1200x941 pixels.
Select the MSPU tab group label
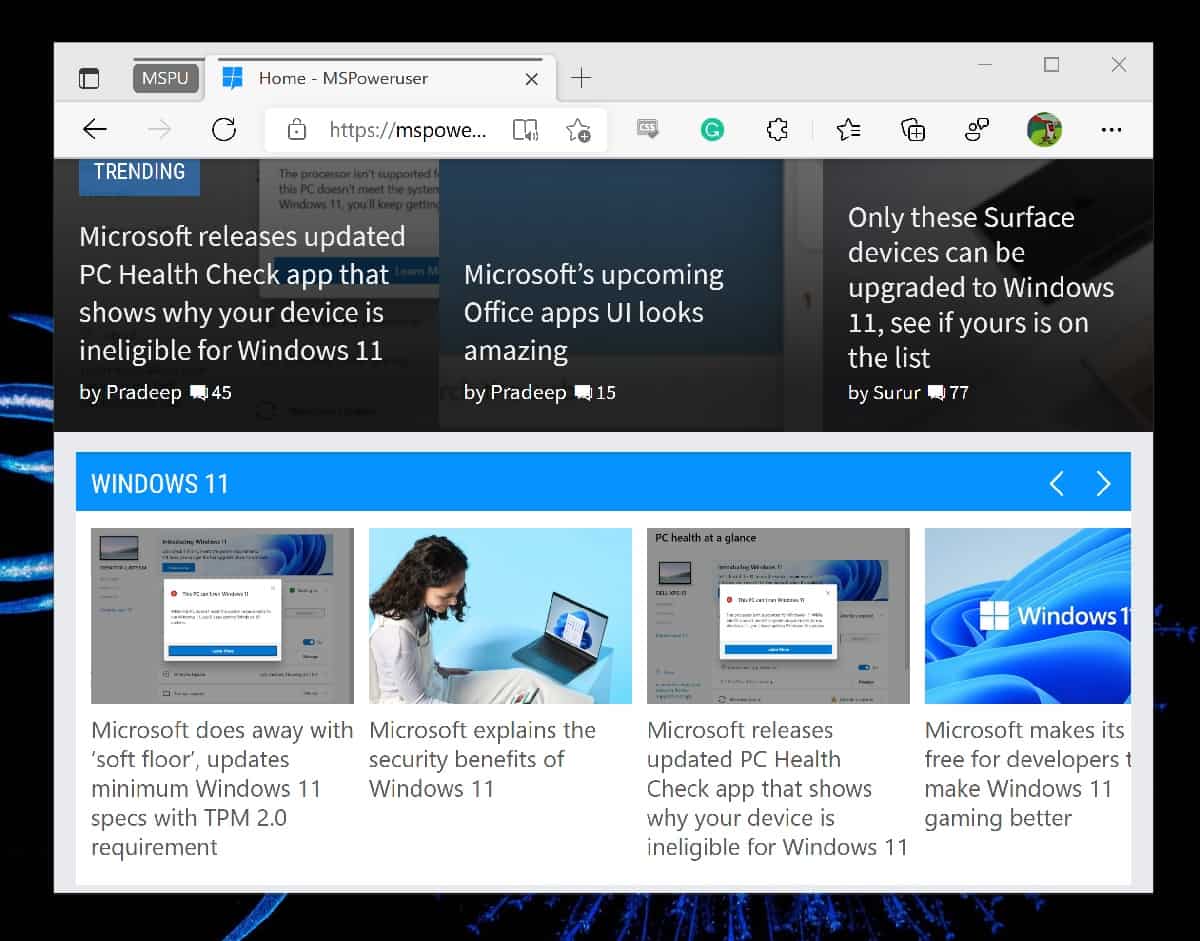pos(165,78)
